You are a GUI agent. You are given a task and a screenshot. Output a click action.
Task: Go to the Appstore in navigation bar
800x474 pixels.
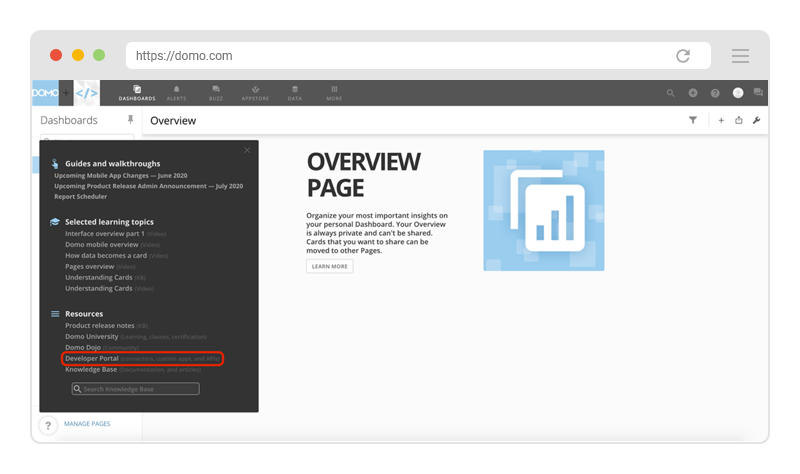point(255,92)
